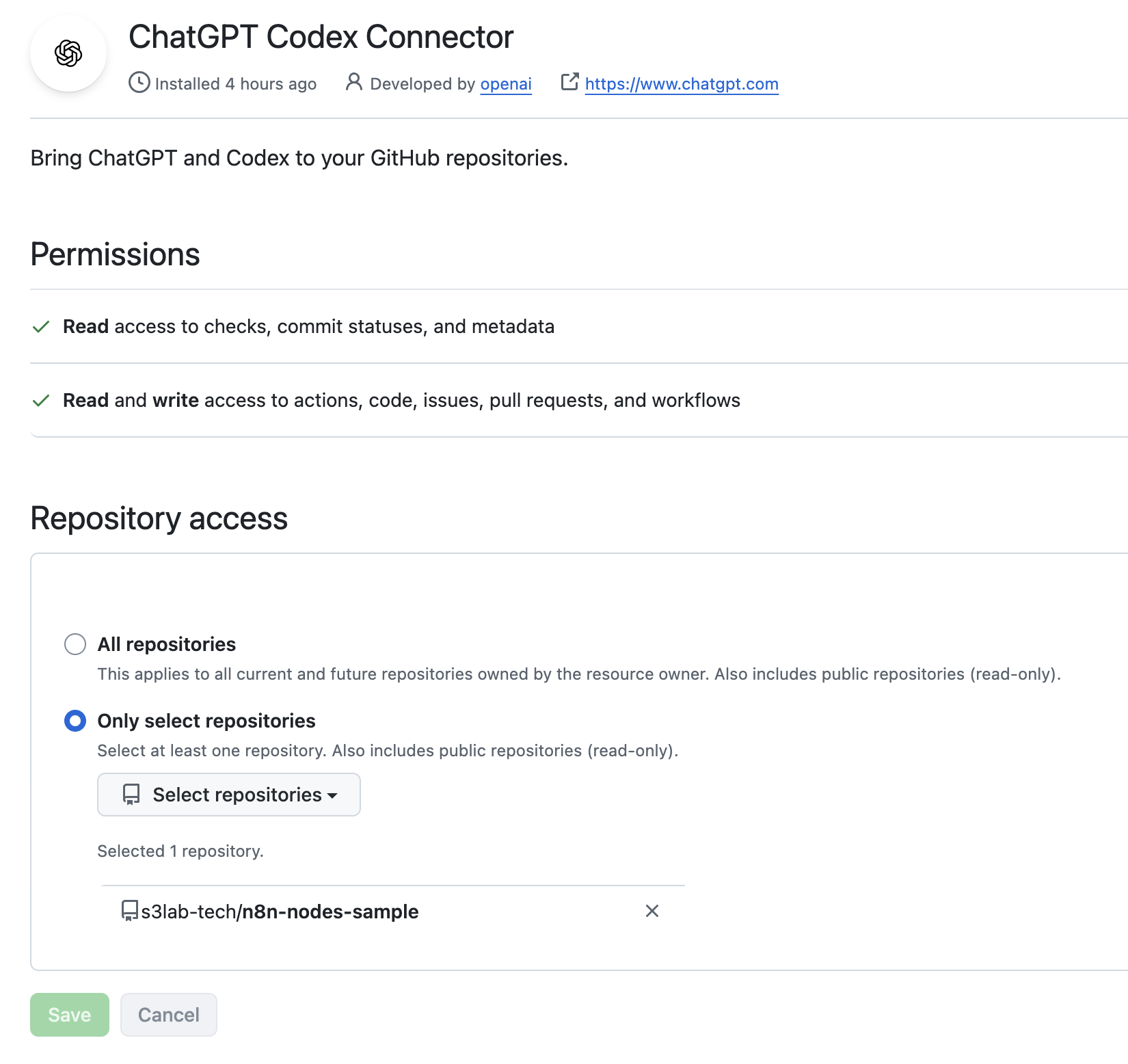Image resolution: width=1128 pixels, height=1064 pixels.
Task: Click the repository icon beside s3lab-tech/n8n-nodes-sample
Action: tap(129, 911)
